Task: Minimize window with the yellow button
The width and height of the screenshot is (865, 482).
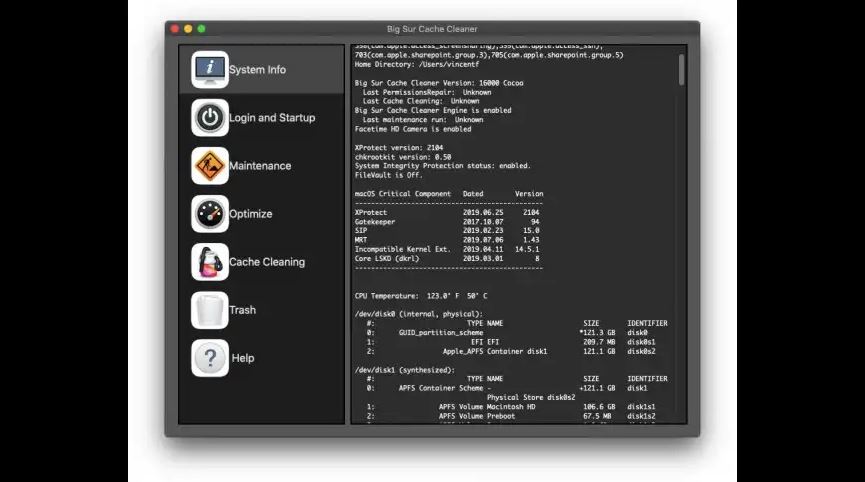Action: [188, 29]
